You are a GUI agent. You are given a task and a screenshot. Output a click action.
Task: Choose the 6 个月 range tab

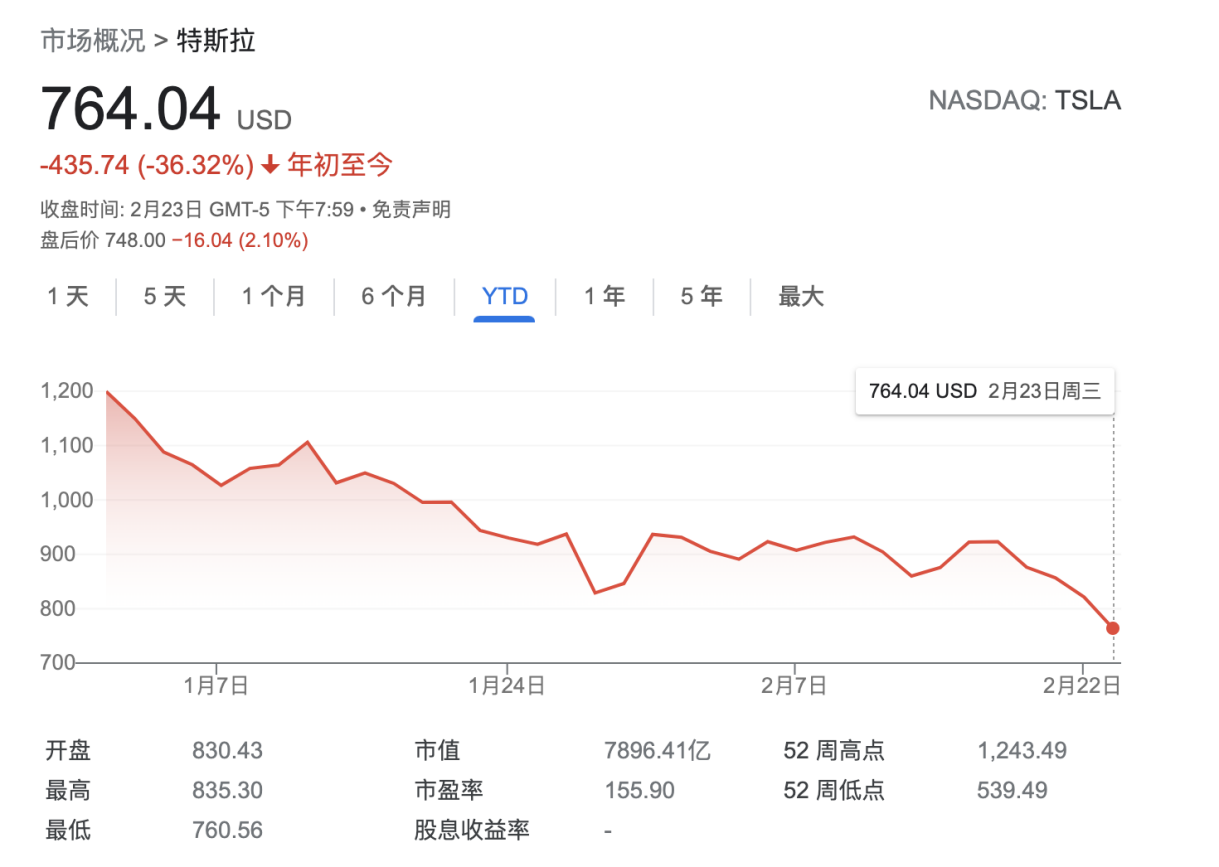393,296
